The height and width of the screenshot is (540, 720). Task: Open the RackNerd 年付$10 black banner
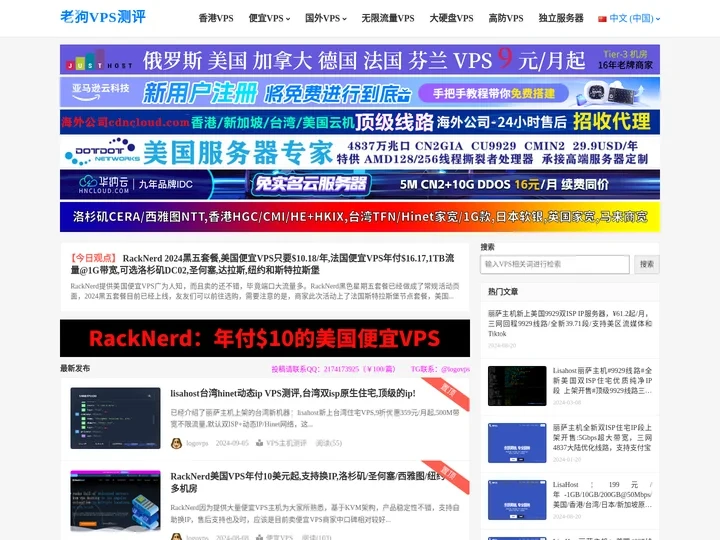point(264,338)
